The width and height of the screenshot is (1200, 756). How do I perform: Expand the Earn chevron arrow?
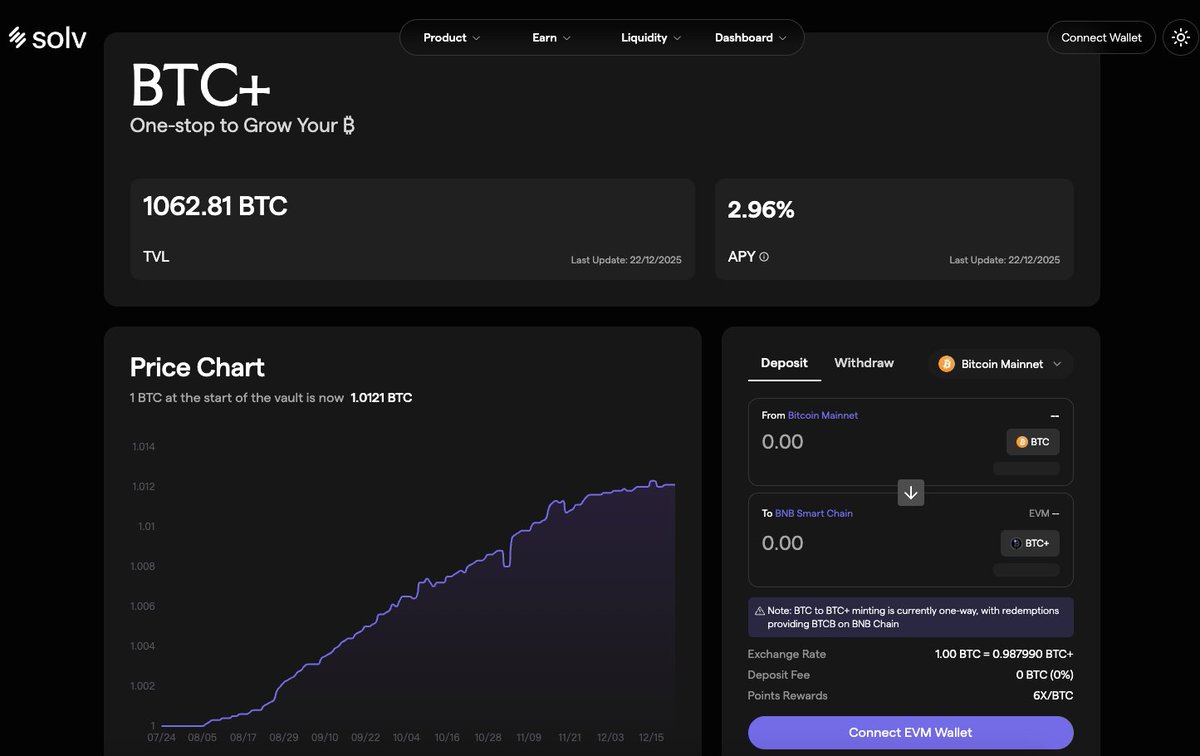coord(566,38)
